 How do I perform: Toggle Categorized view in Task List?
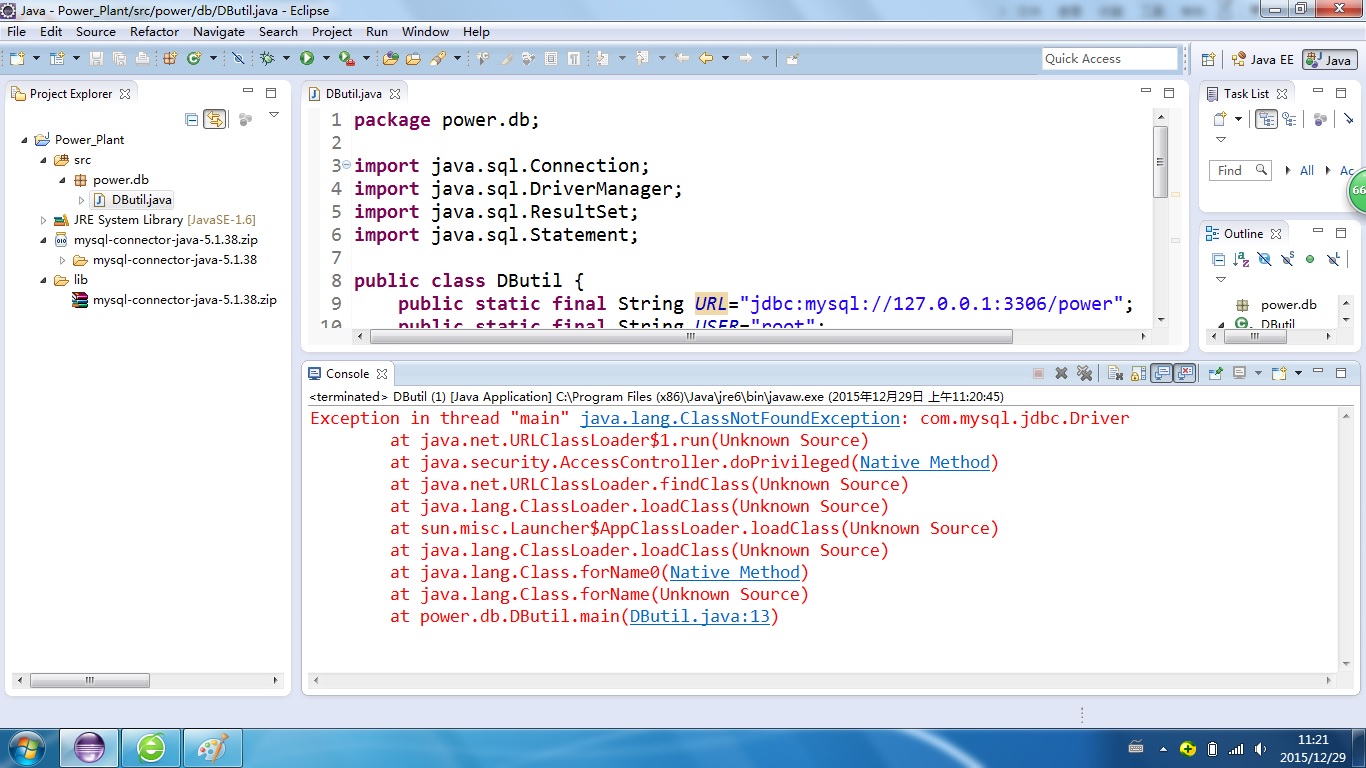coord(1266,119)
